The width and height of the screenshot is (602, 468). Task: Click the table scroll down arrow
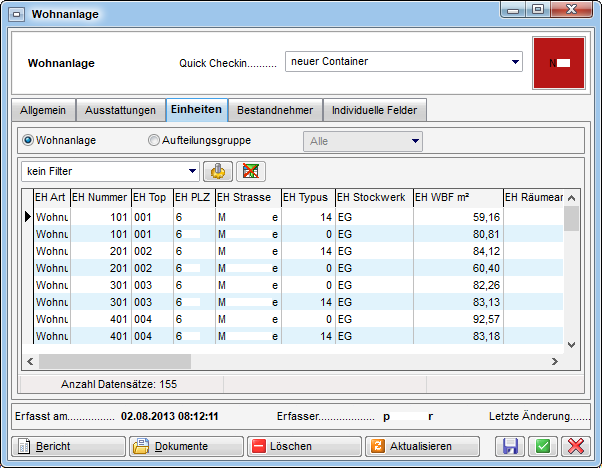pyautogui.click(x=571, y=345)
